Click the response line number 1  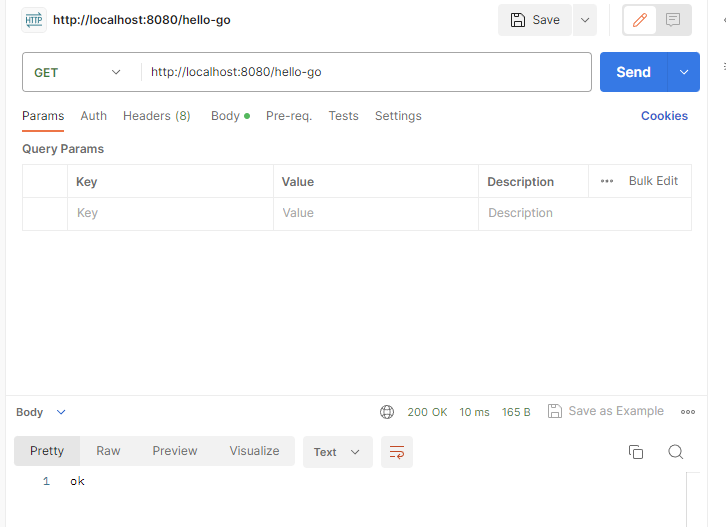point(46,482)
